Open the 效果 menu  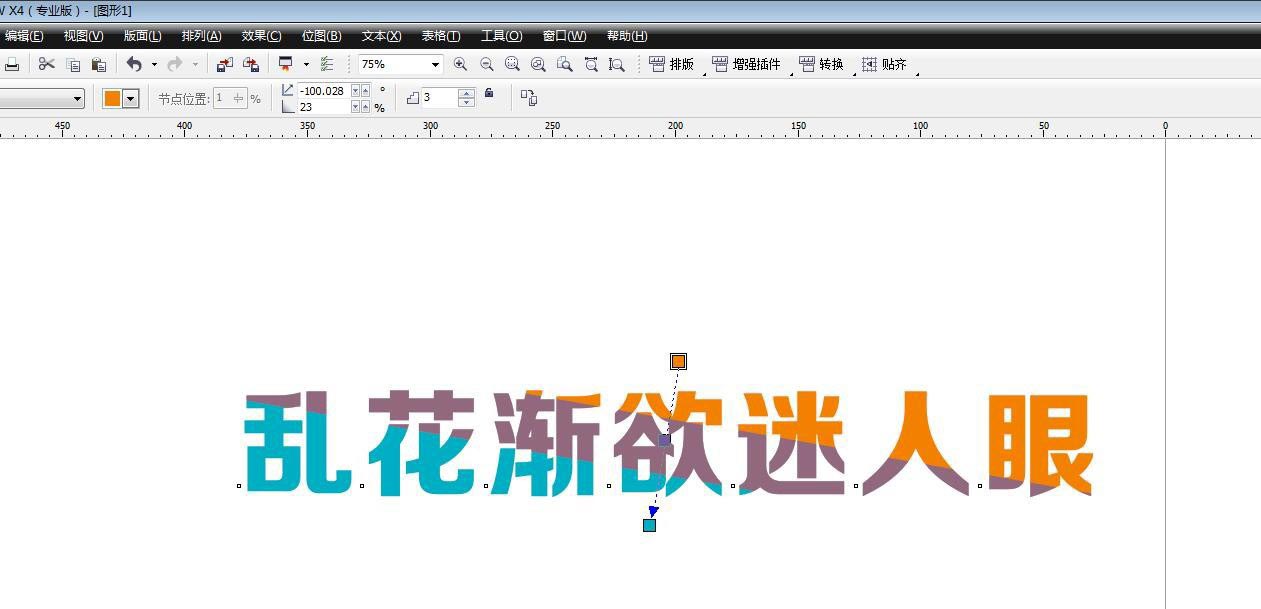[260, 35]
